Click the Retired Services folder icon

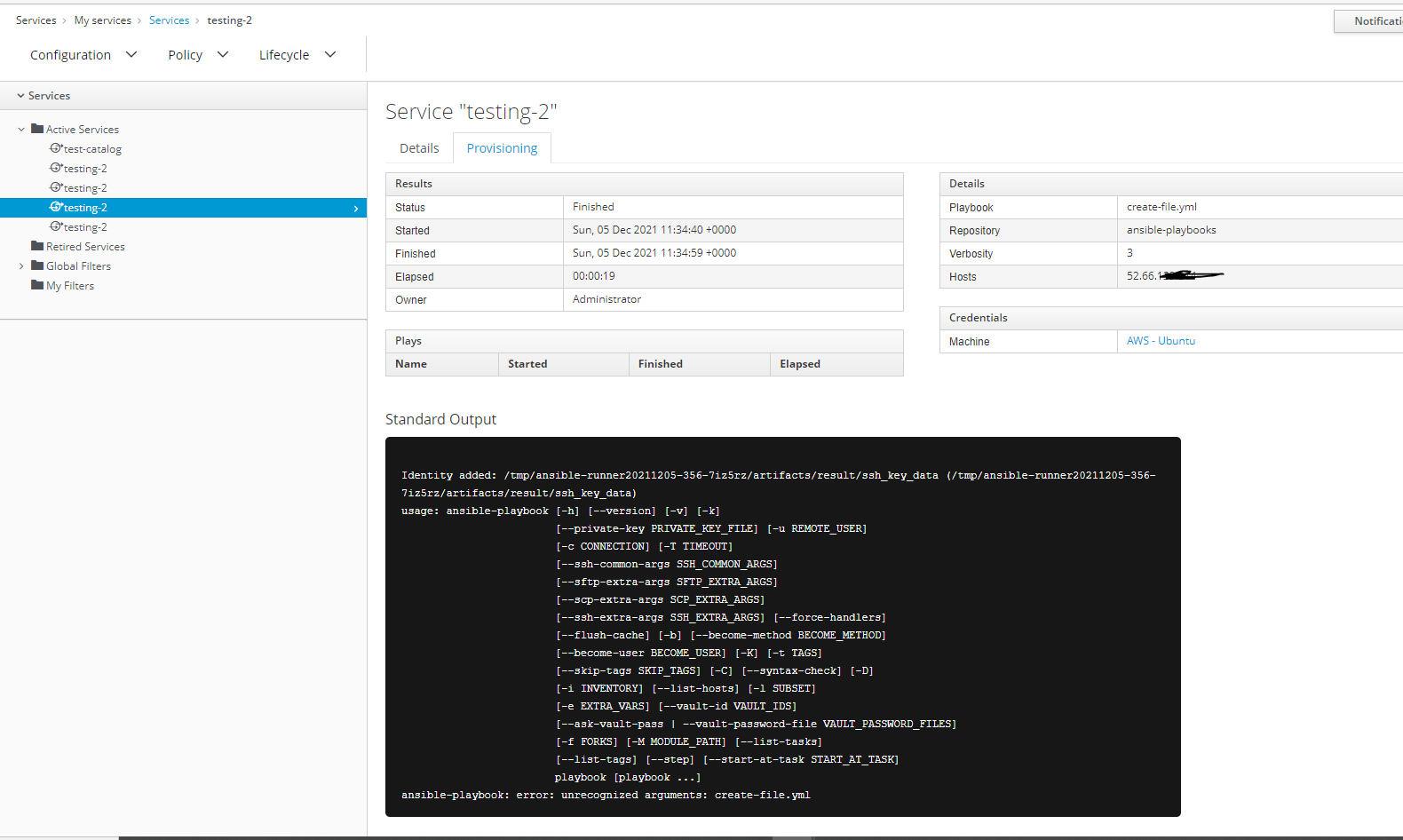(x=37, y=246)
